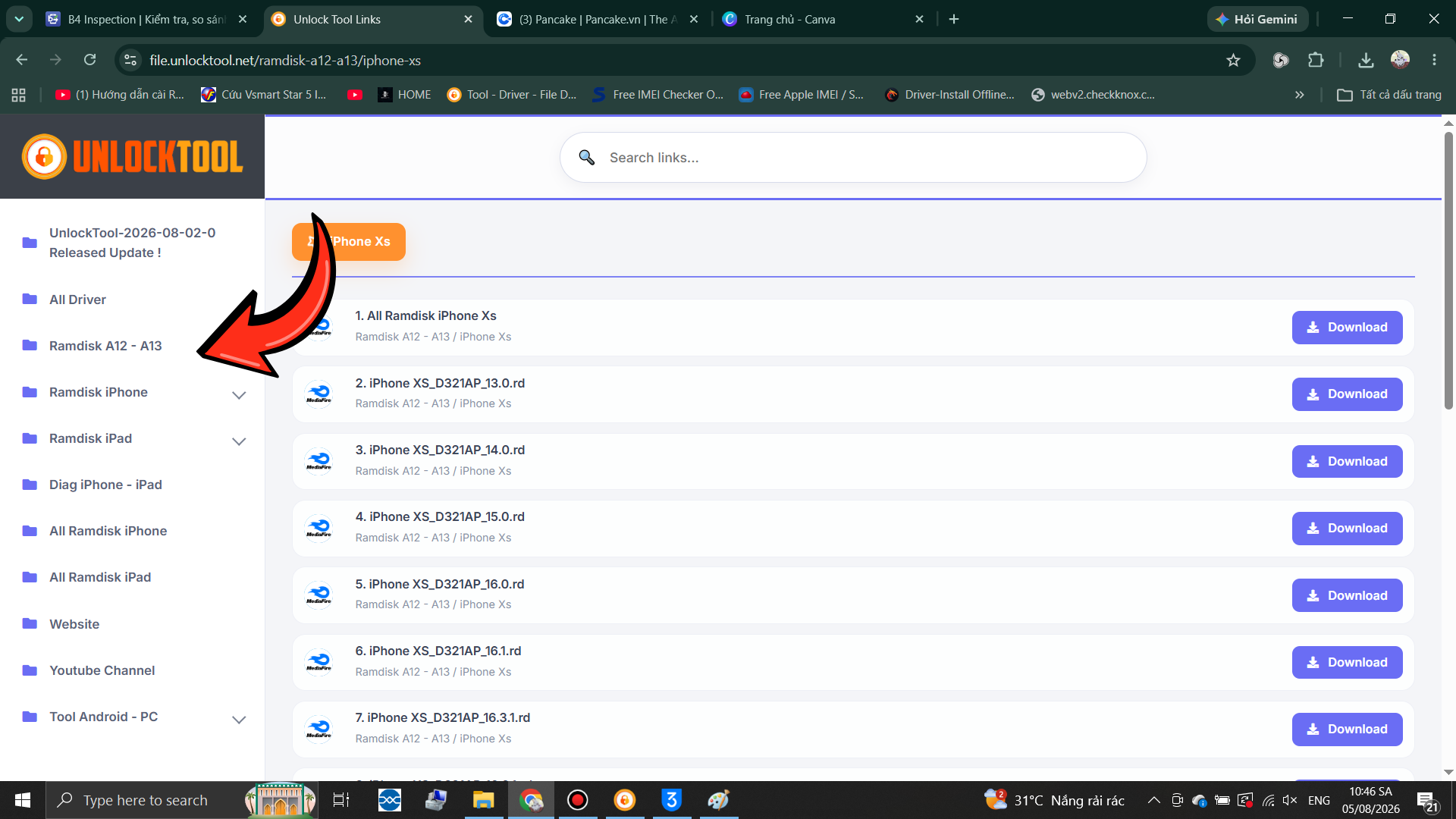Click the UnlockTool logo
This screenshot has width=1456, height=819.
[x=133, y=157]
